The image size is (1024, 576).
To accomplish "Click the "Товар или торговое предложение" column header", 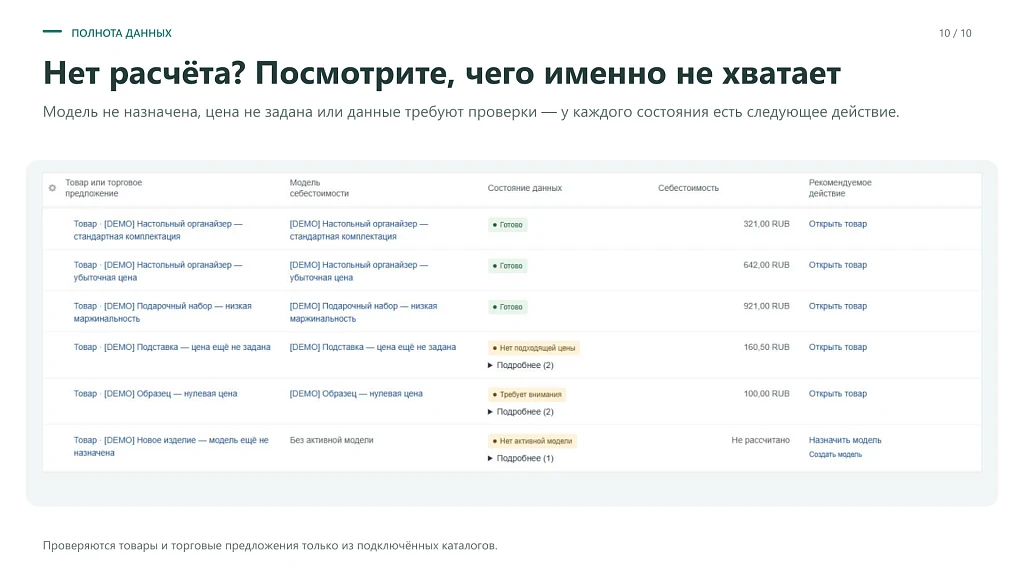I will 103,188.
